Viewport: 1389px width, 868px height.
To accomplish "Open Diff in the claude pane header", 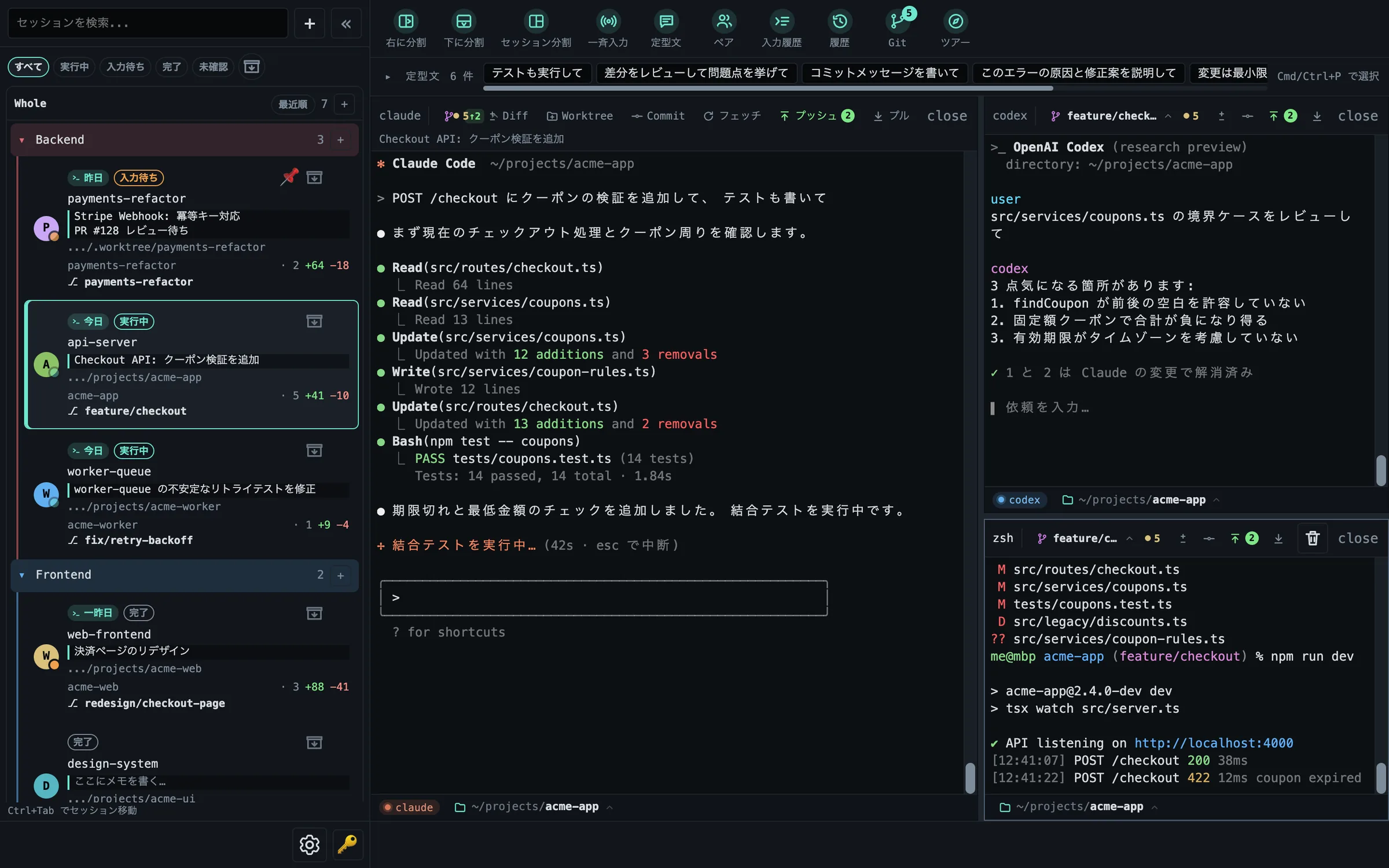I will pyautogui.click(x=509, y=116).
